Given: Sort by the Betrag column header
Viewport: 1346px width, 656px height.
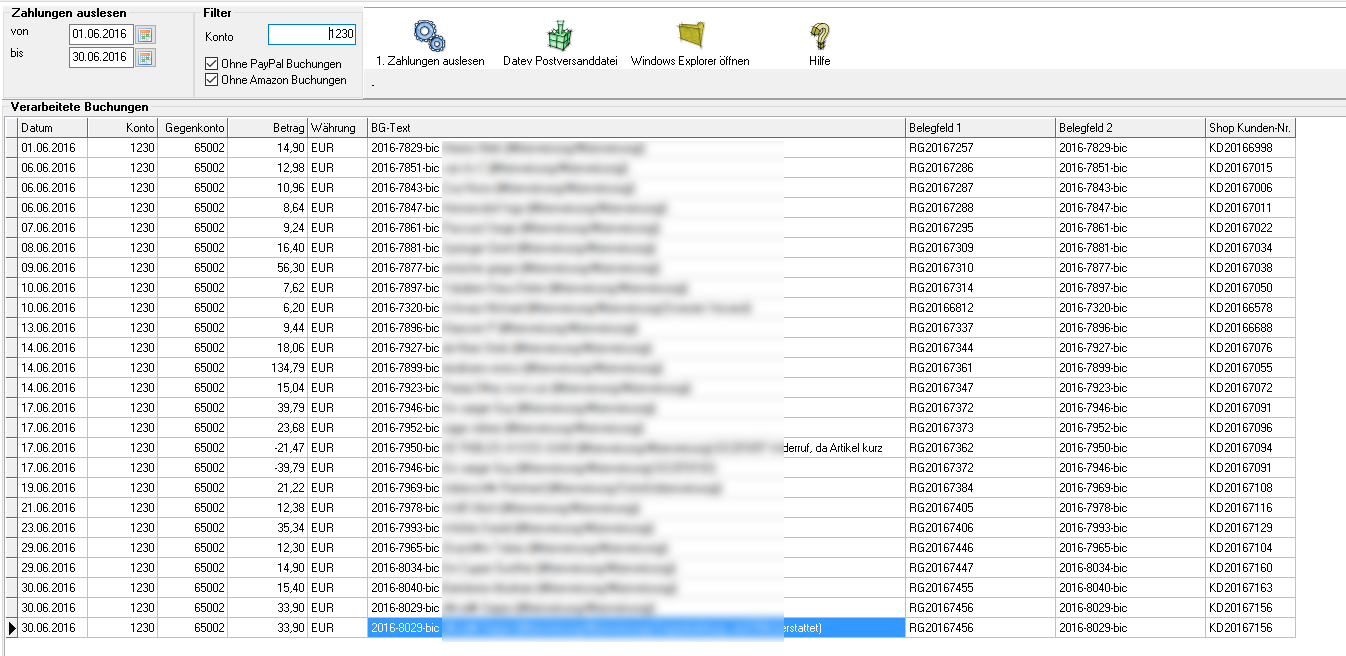Looking at the screenshot, I should (267, 128).
